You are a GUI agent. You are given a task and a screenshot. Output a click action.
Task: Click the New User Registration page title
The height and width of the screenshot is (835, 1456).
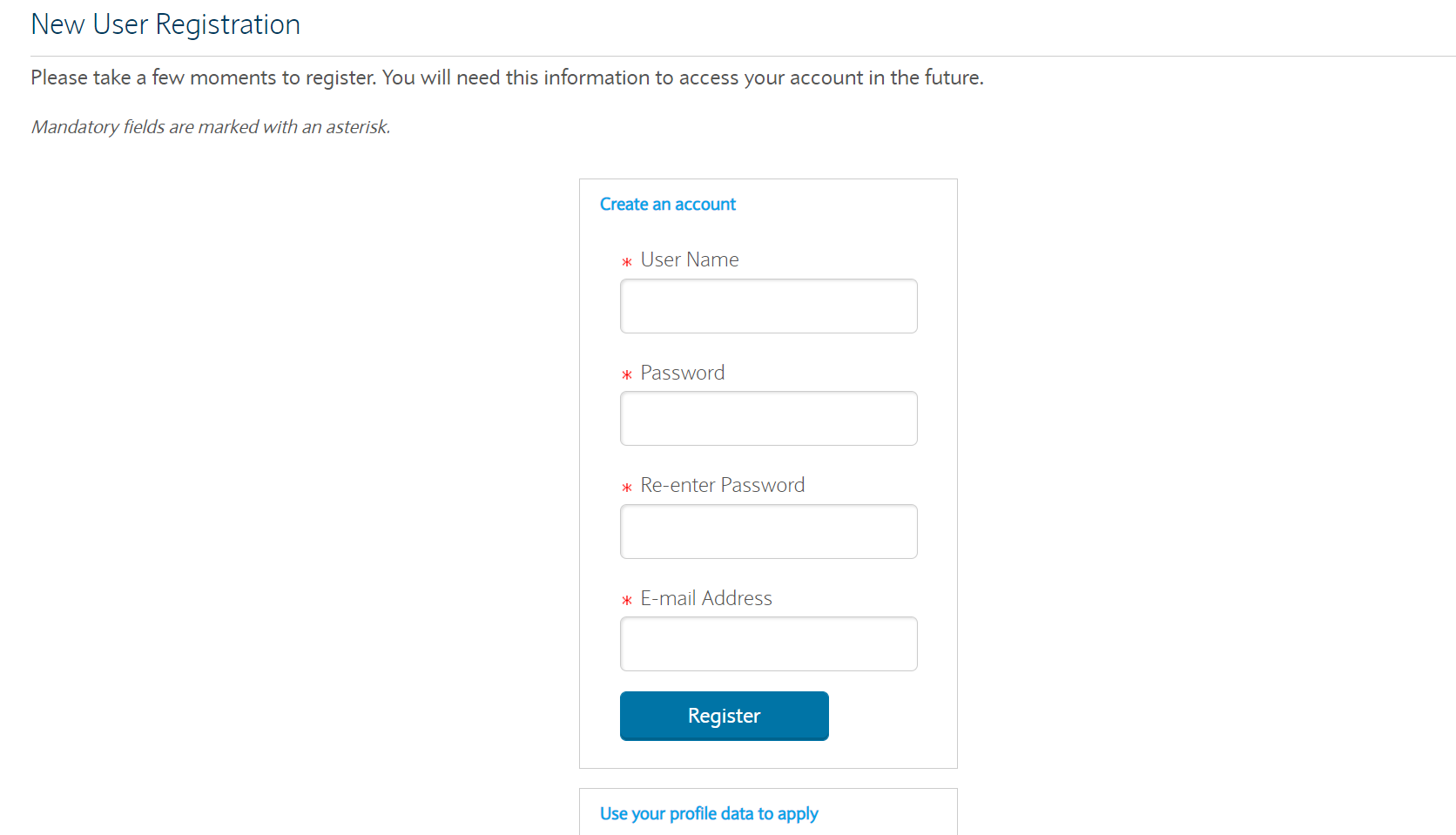(x=165, y=24)
